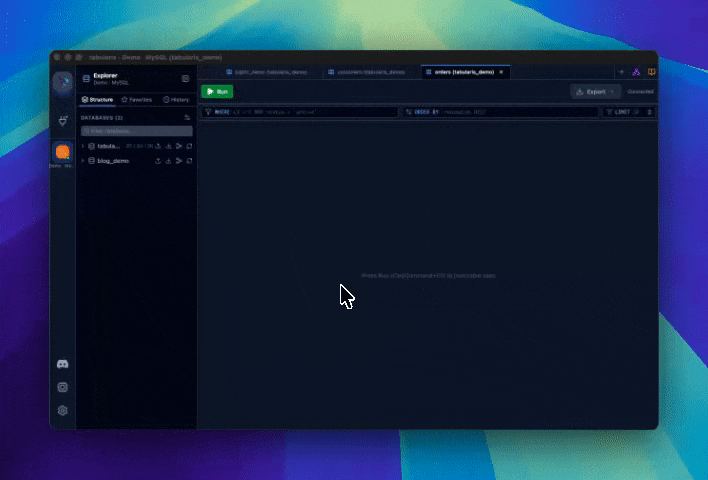Click the upload icon on the tabula... row

158,146
